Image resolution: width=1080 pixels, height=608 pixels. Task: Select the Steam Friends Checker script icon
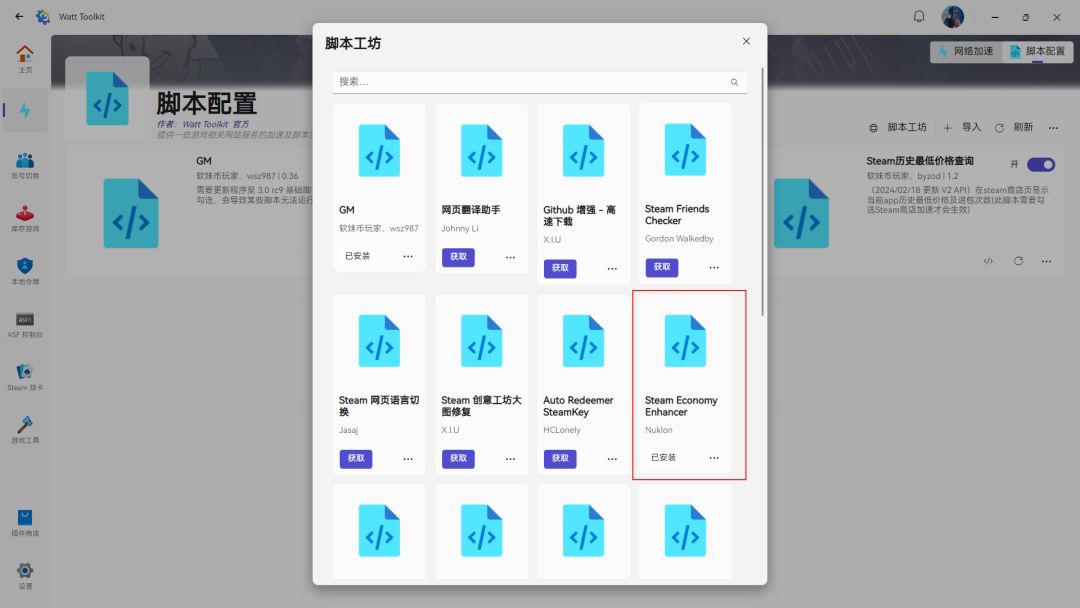coord(685,150)
